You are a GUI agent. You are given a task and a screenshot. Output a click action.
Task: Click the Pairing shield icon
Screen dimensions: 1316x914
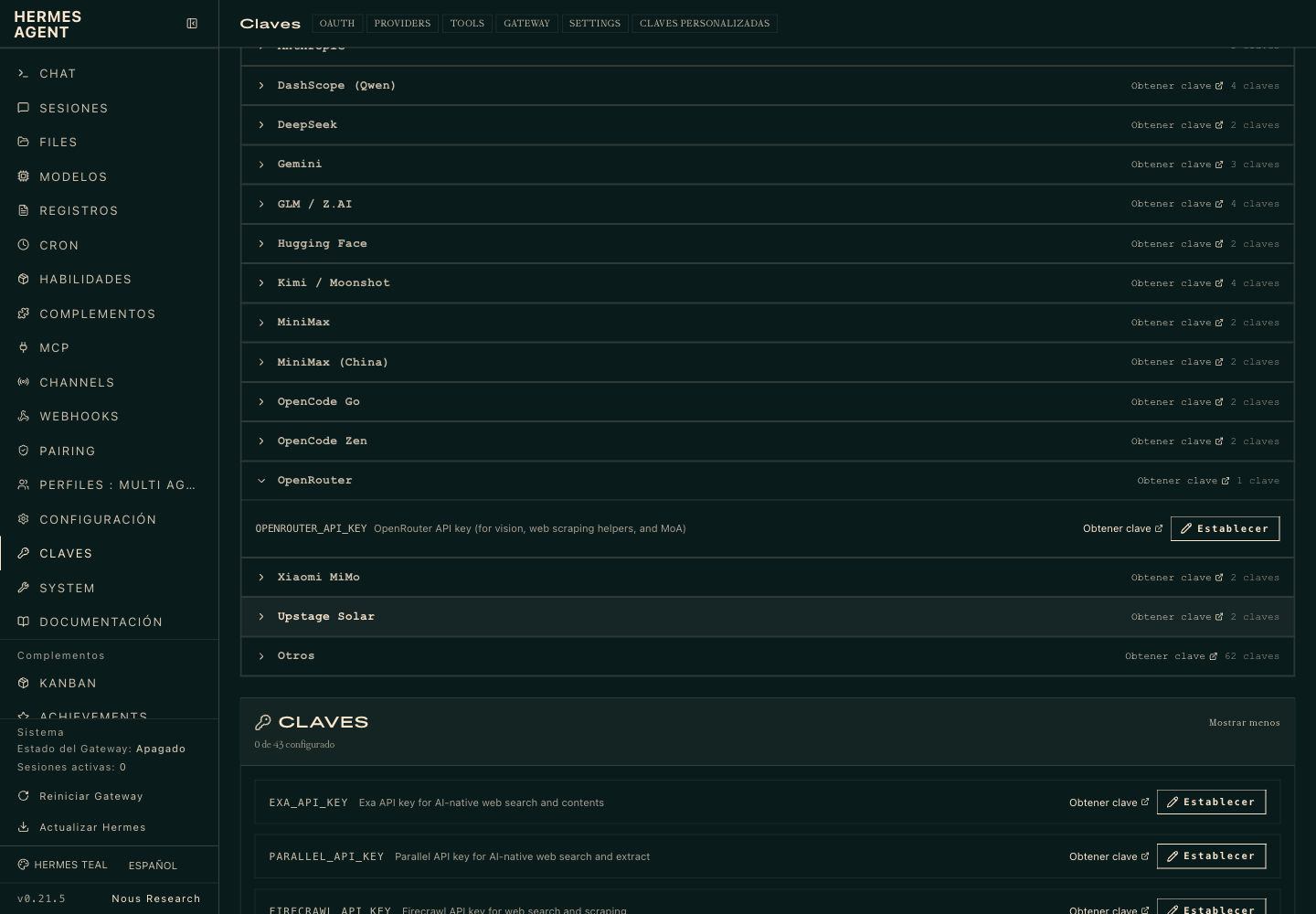(24, 451)
